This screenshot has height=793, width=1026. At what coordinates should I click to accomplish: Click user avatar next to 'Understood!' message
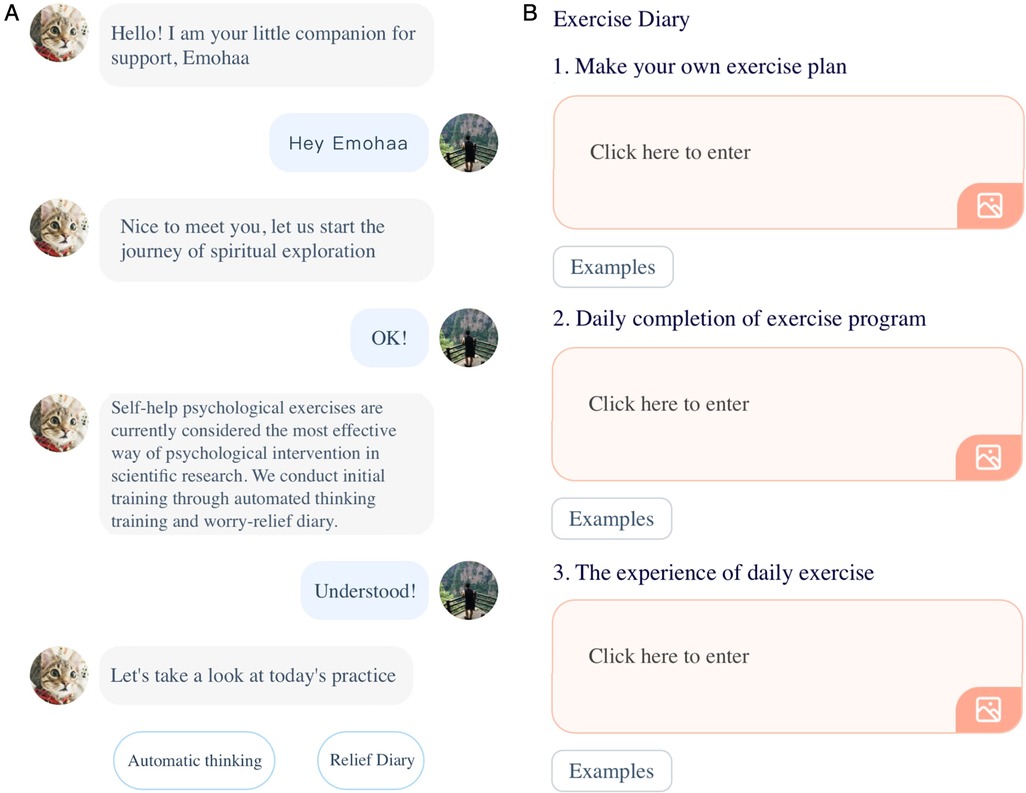[x=469, y=590]
